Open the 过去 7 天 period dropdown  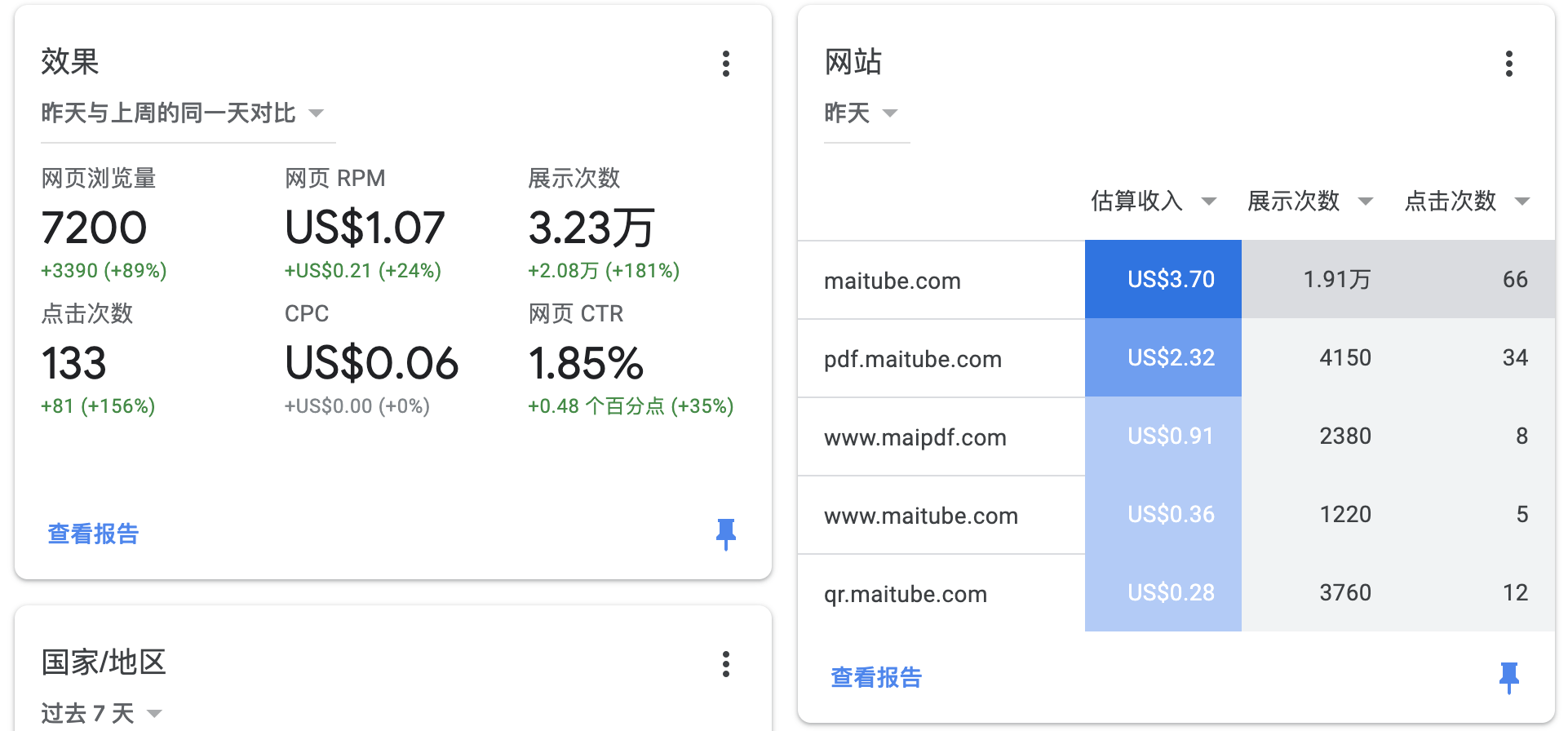(102, 714)
